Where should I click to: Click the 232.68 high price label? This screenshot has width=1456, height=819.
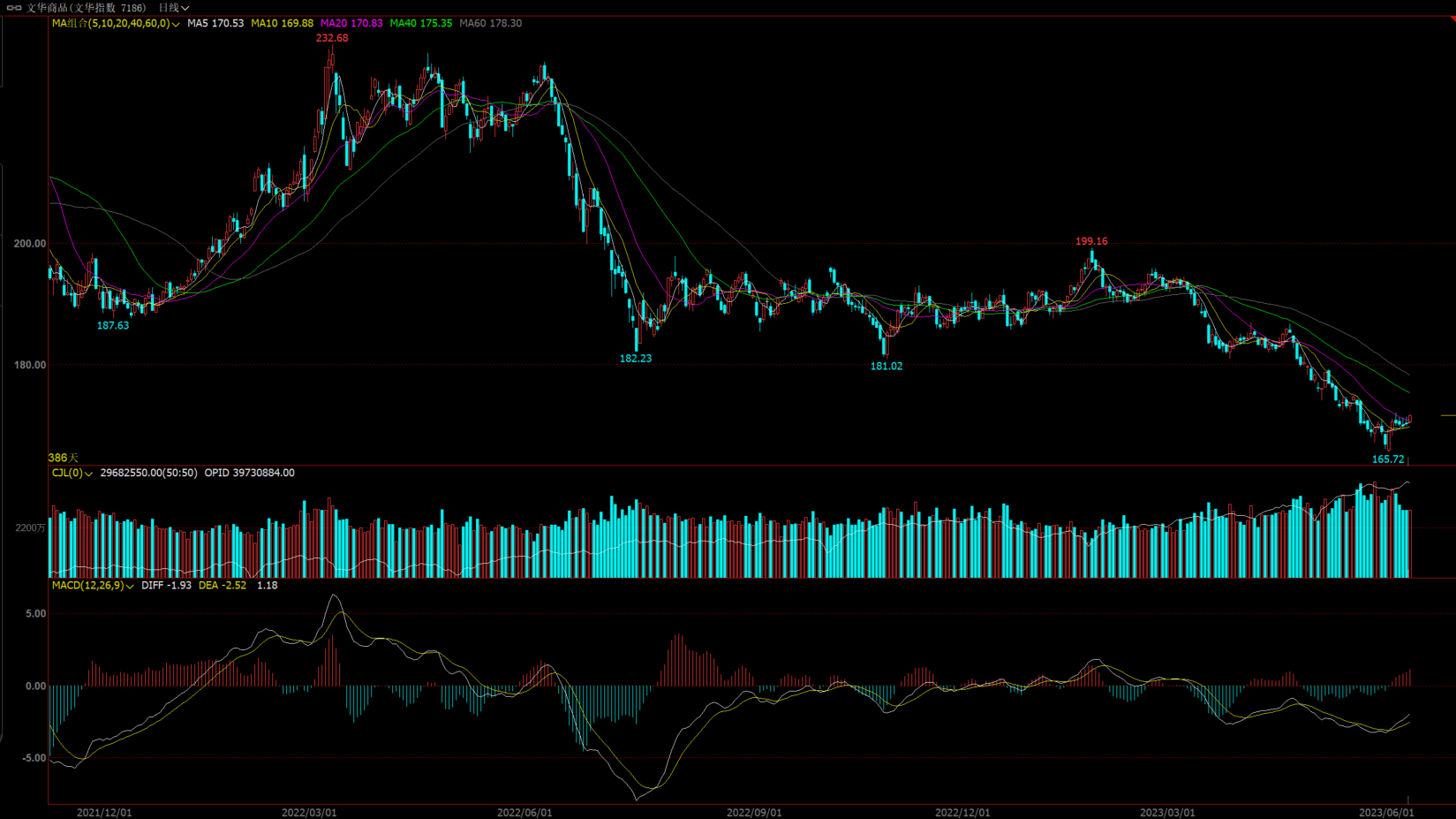pos(332,38)
